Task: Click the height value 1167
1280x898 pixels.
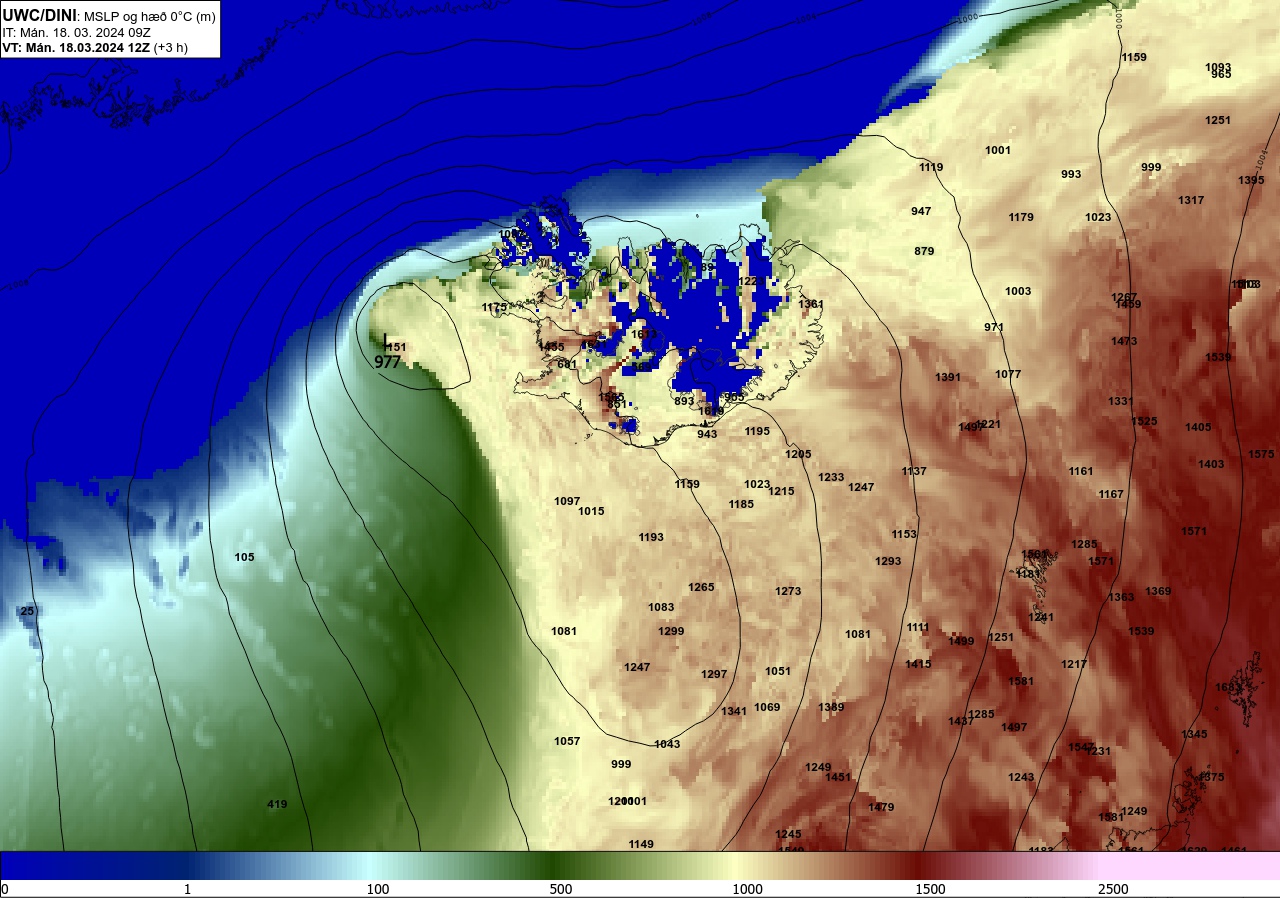Action: click(1111, 494)
